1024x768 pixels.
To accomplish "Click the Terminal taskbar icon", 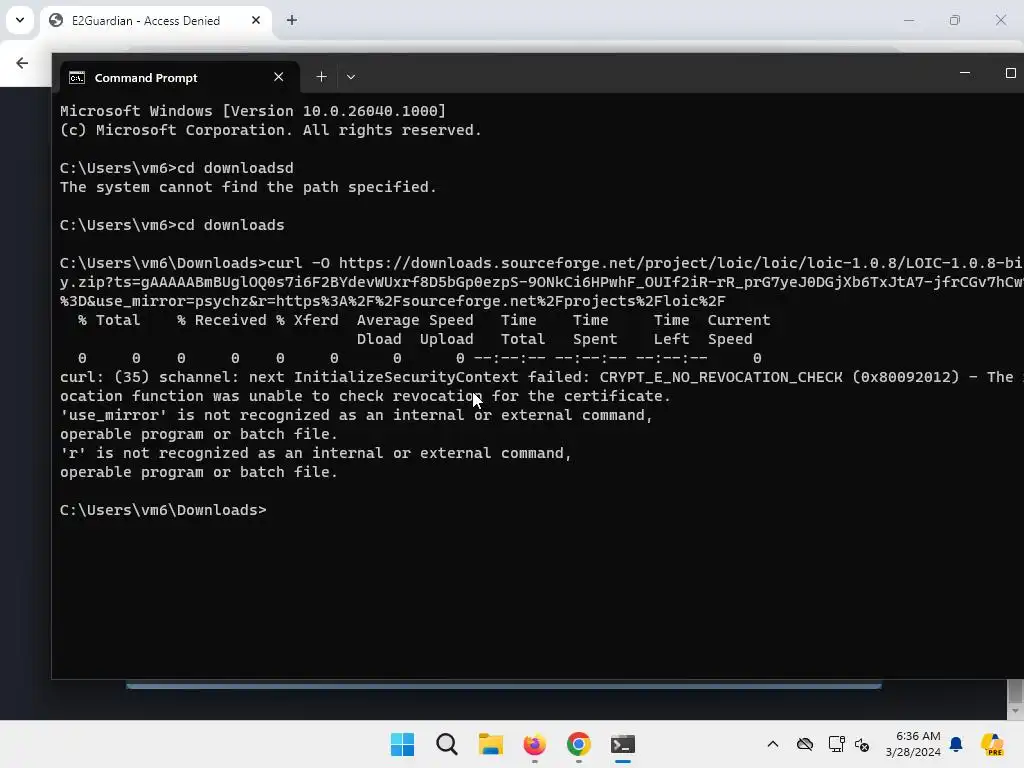I will coord(622,744).
